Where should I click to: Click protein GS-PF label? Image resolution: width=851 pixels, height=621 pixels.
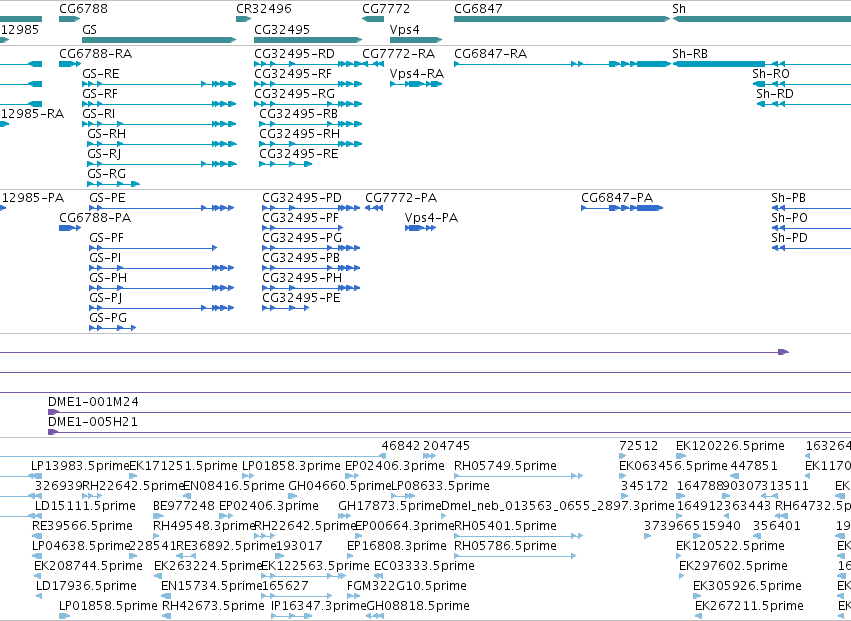[106, 238]
